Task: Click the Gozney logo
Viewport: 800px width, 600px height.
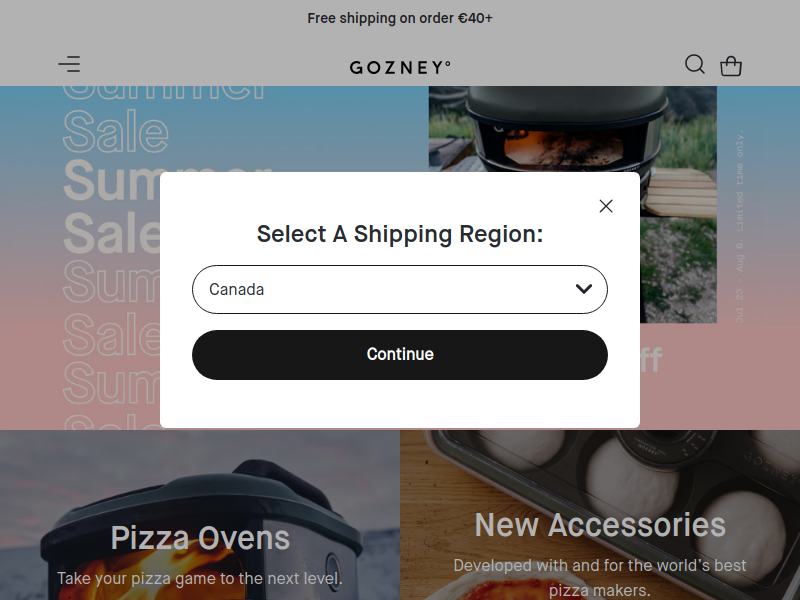Action: coord(400,67)
